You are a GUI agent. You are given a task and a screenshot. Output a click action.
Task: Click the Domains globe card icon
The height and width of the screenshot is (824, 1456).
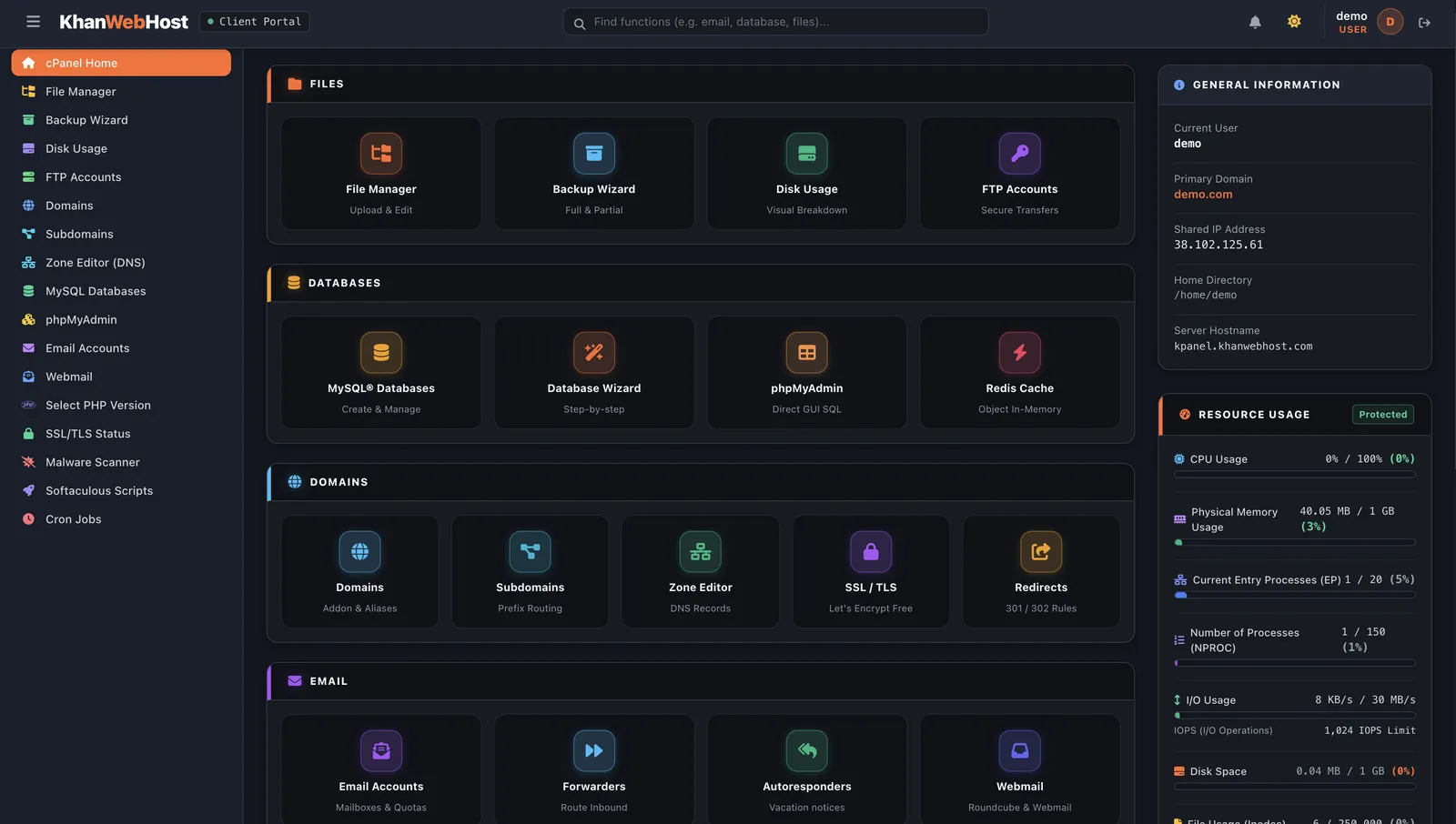(360, 552)
